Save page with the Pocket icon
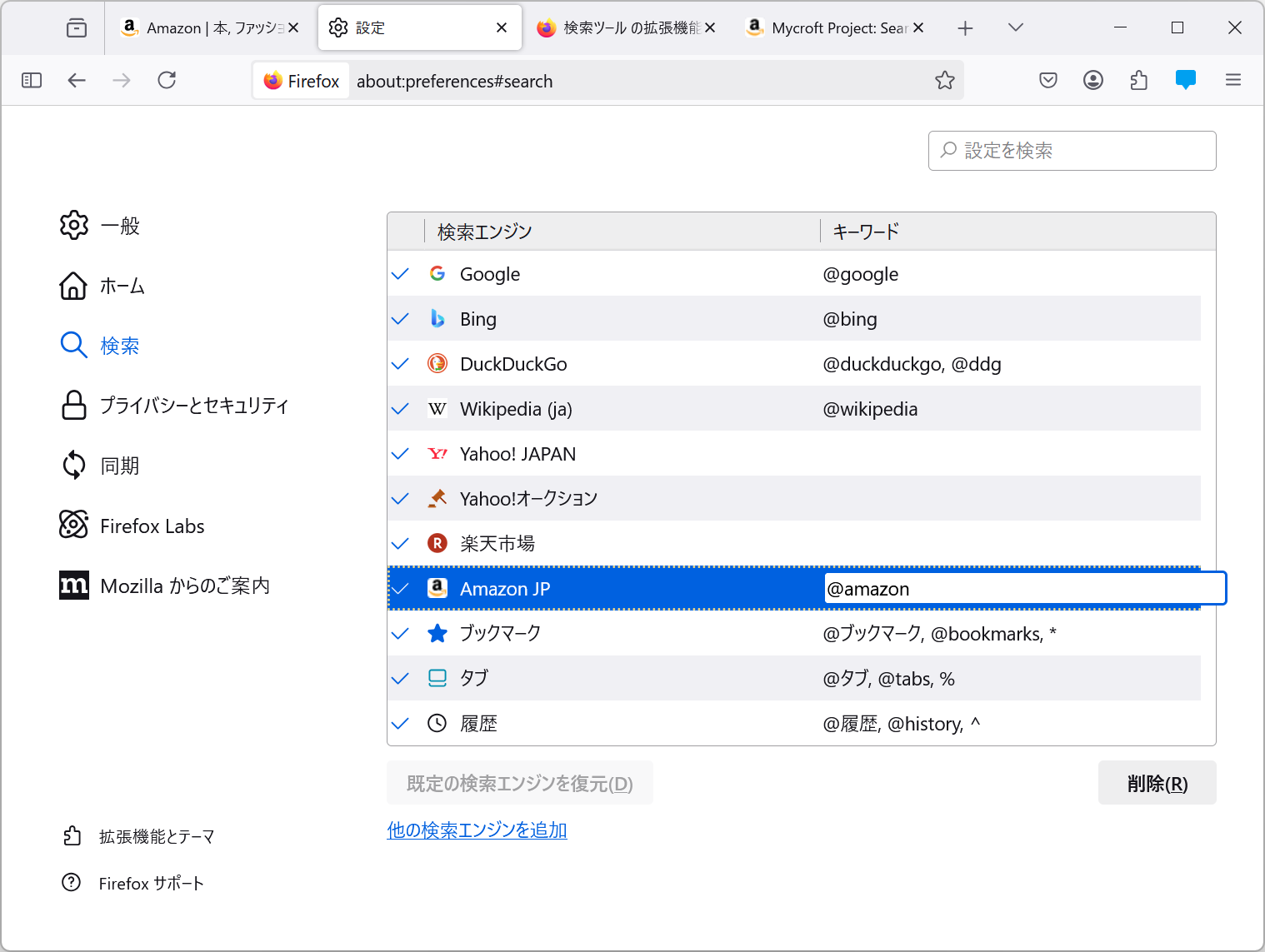The height and width of the screenshot is (952, 1265). [1047, 80]
